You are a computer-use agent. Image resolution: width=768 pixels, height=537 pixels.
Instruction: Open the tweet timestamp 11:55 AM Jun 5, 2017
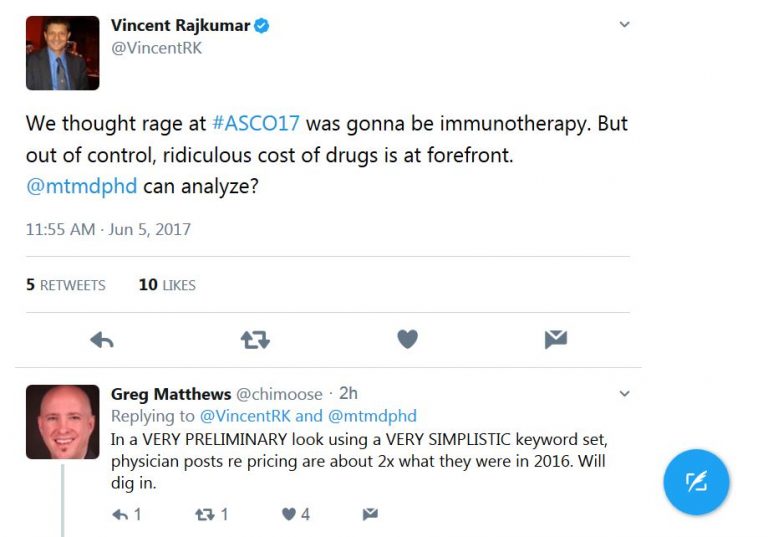[108, 229]
